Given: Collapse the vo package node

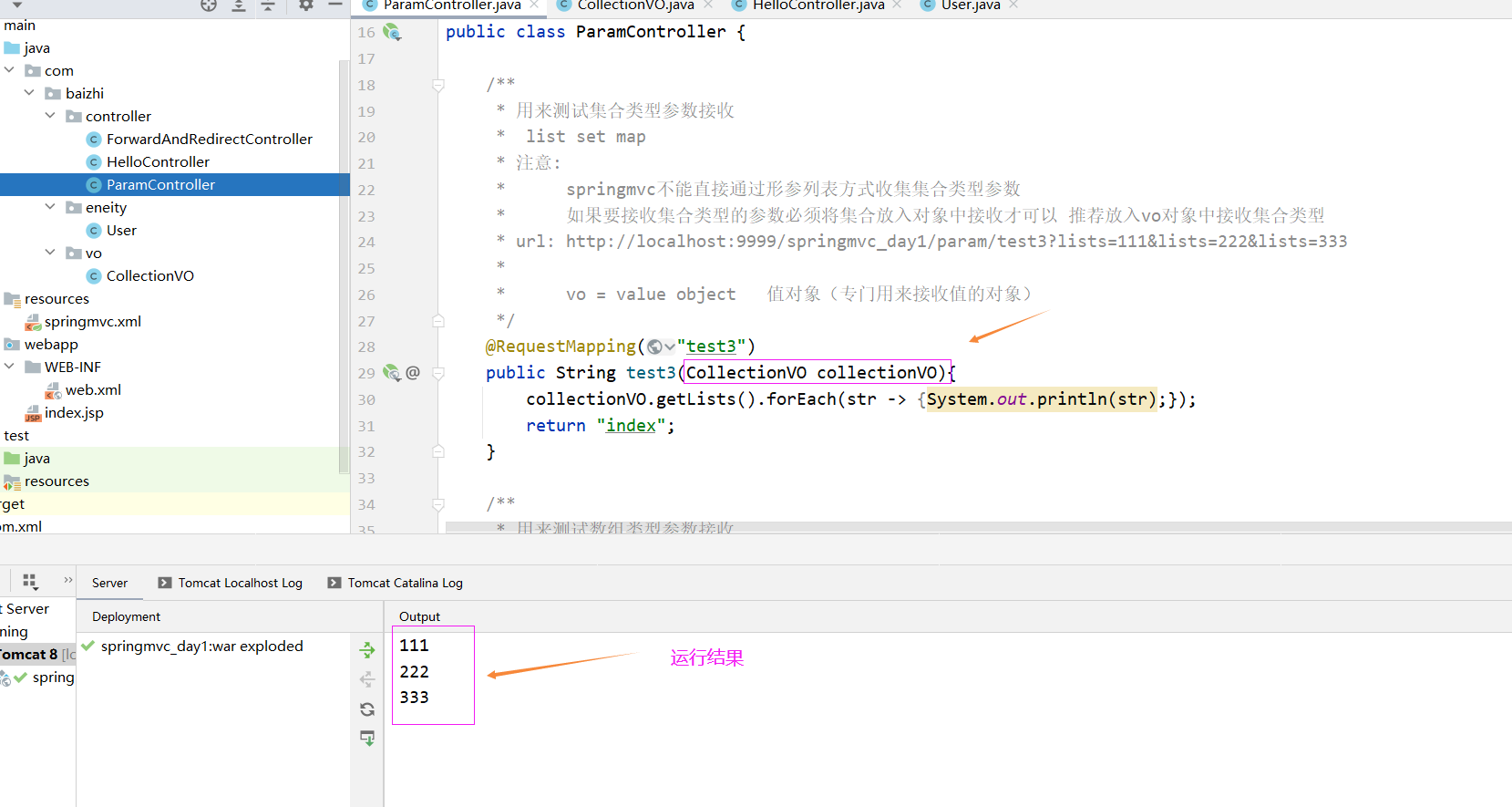Looking at the screenshot, I should [50, 252].
